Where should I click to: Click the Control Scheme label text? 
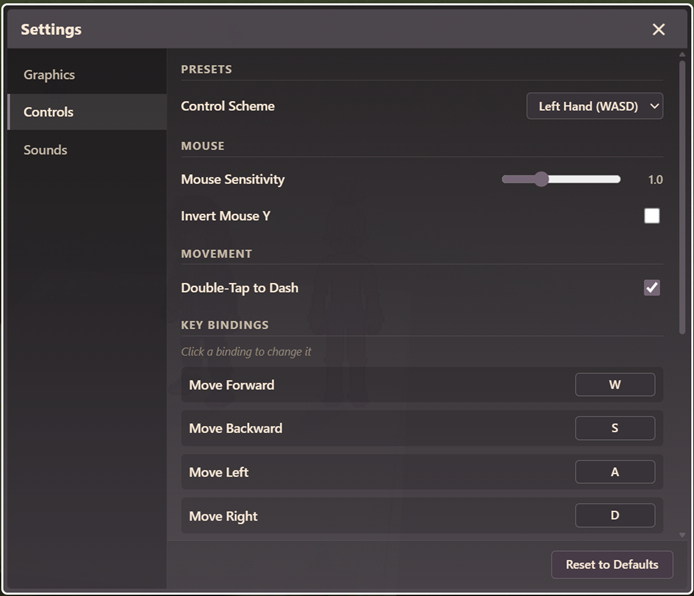pyautogui.click(x=227, y=106)
